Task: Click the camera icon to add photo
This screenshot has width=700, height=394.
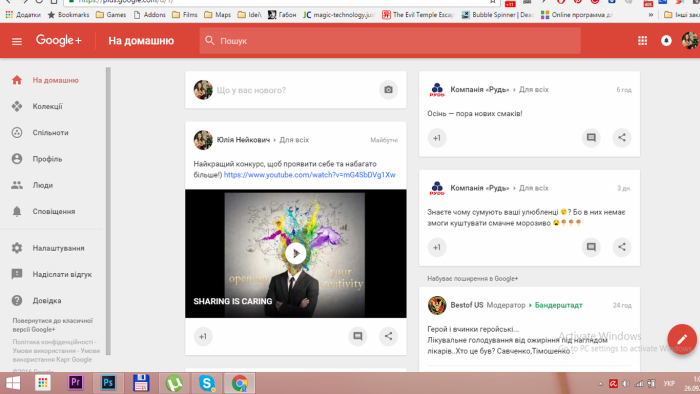Action: [x=388, y=90]
